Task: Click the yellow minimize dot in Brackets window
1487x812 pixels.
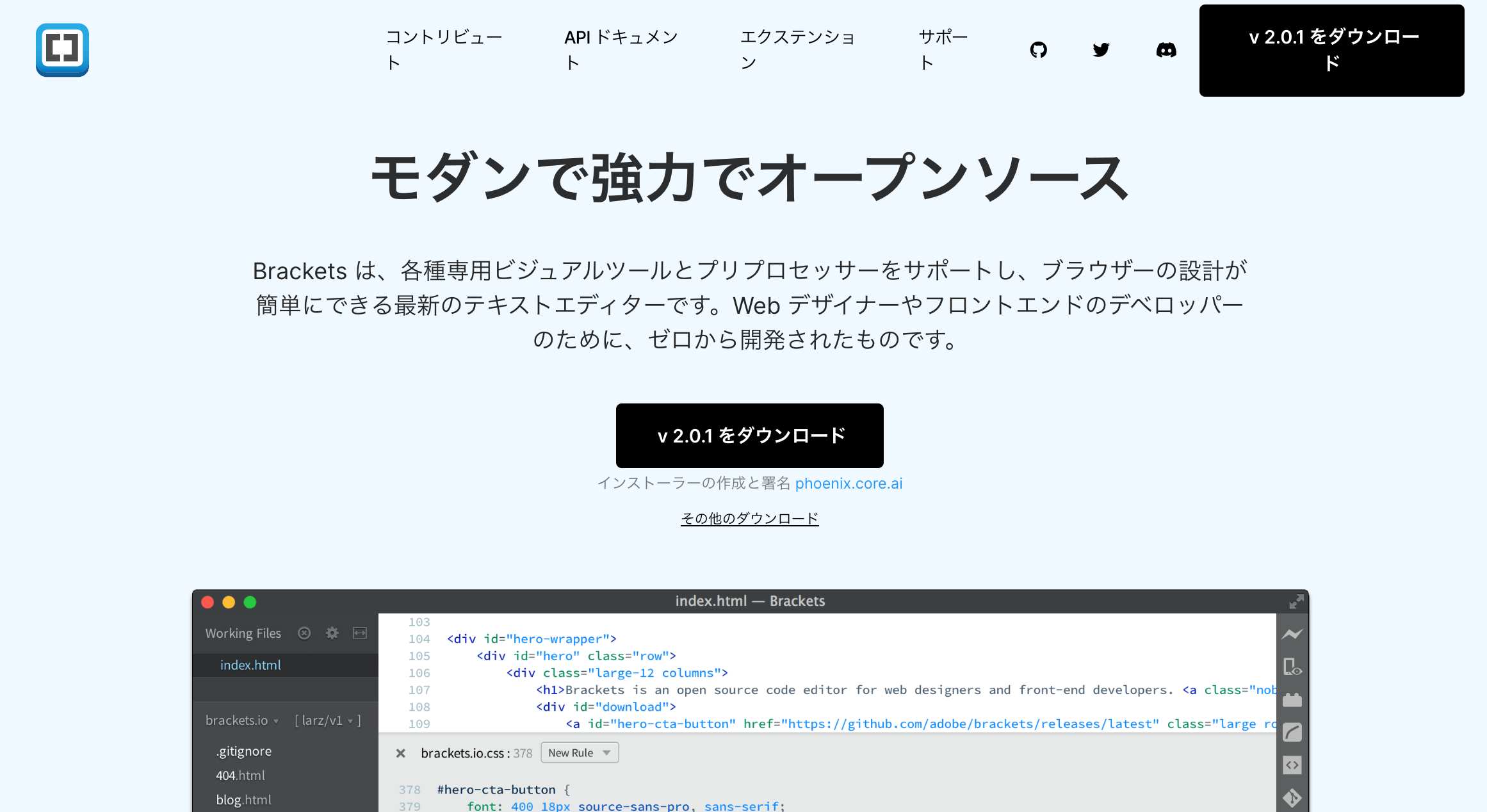Action: pyautogui.click(x=229, y=602)
